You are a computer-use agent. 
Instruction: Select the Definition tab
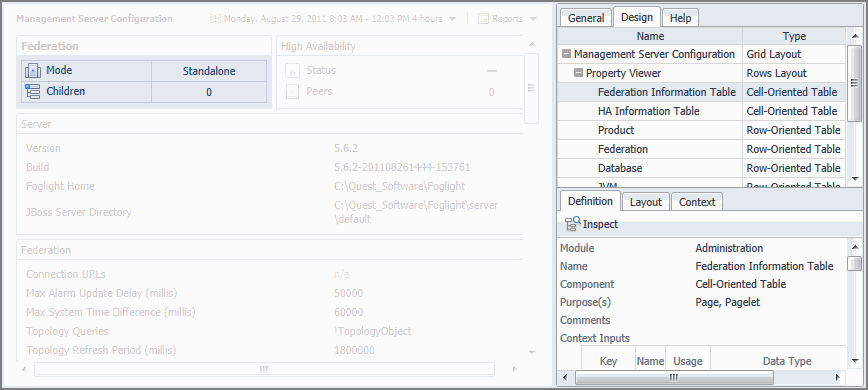[x=590, y=201]
